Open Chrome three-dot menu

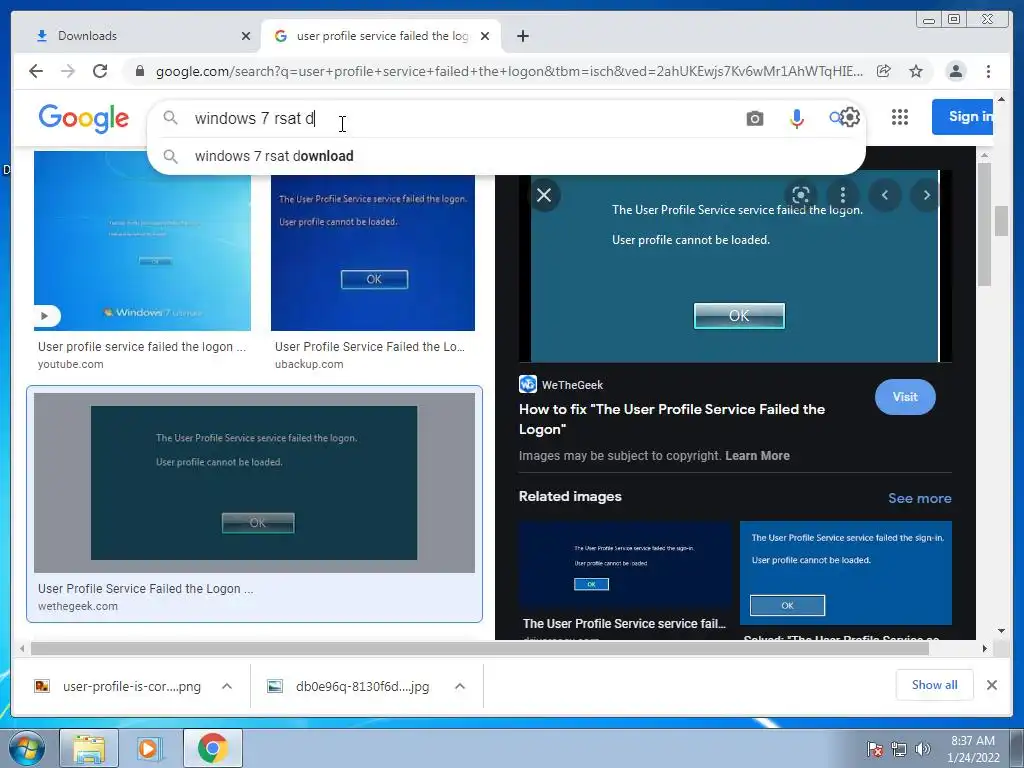coord(988,71)
